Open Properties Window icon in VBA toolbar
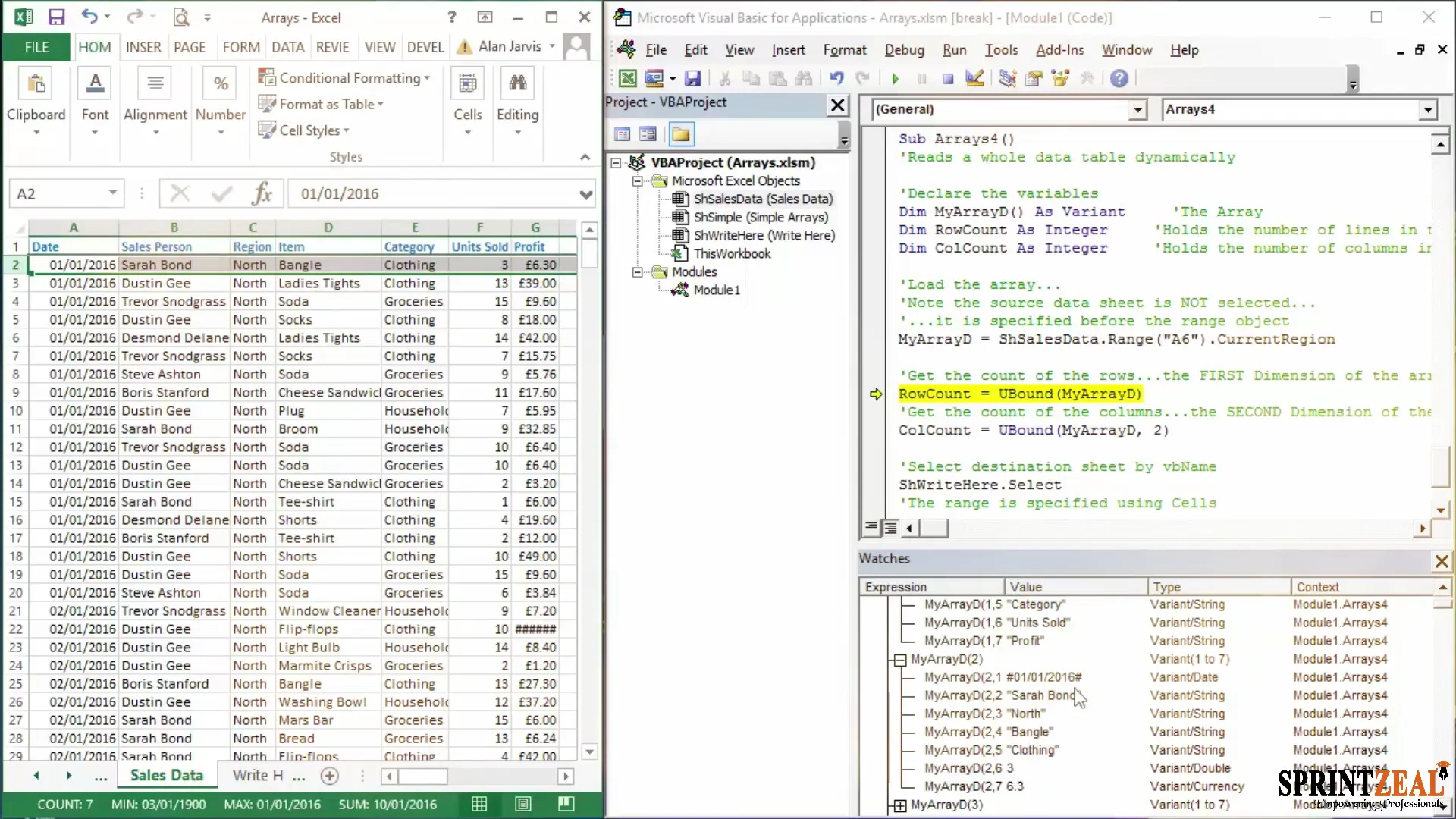Viewport: 1456px width, 819px height. 1034,78
